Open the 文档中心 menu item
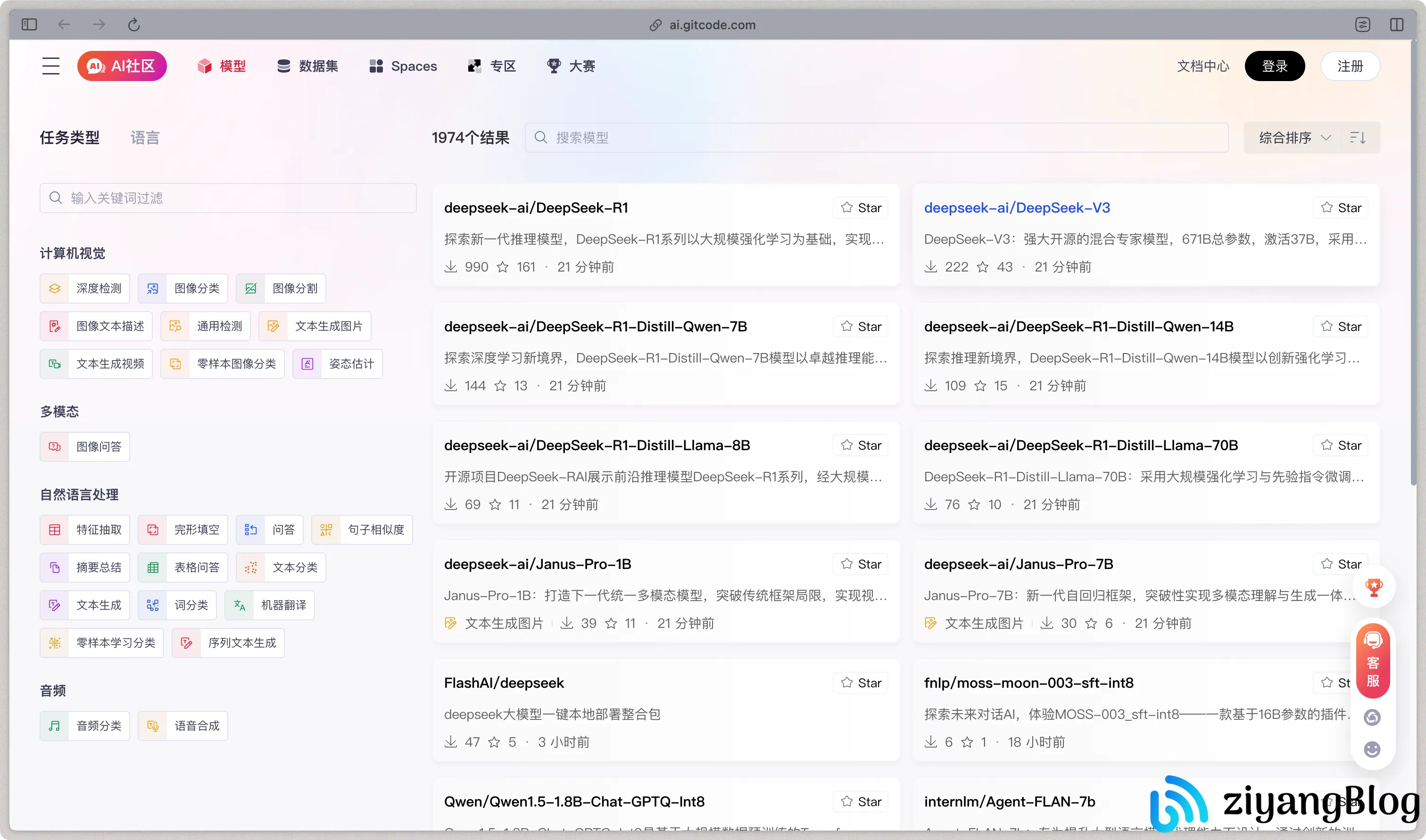Screen dimensions: 1426x840 click(1202, 66)
